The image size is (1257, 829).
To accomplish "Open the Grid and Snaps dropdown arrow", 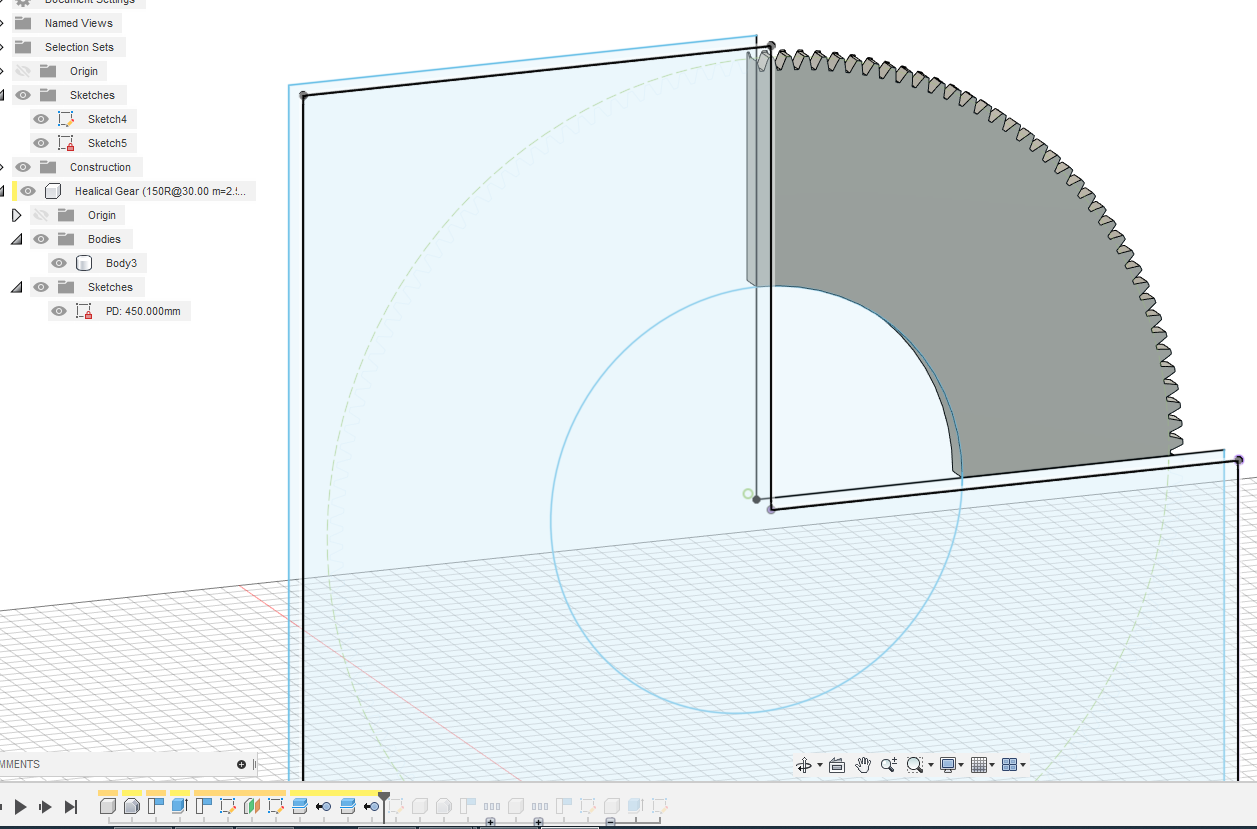I will [x=992, y=766].
